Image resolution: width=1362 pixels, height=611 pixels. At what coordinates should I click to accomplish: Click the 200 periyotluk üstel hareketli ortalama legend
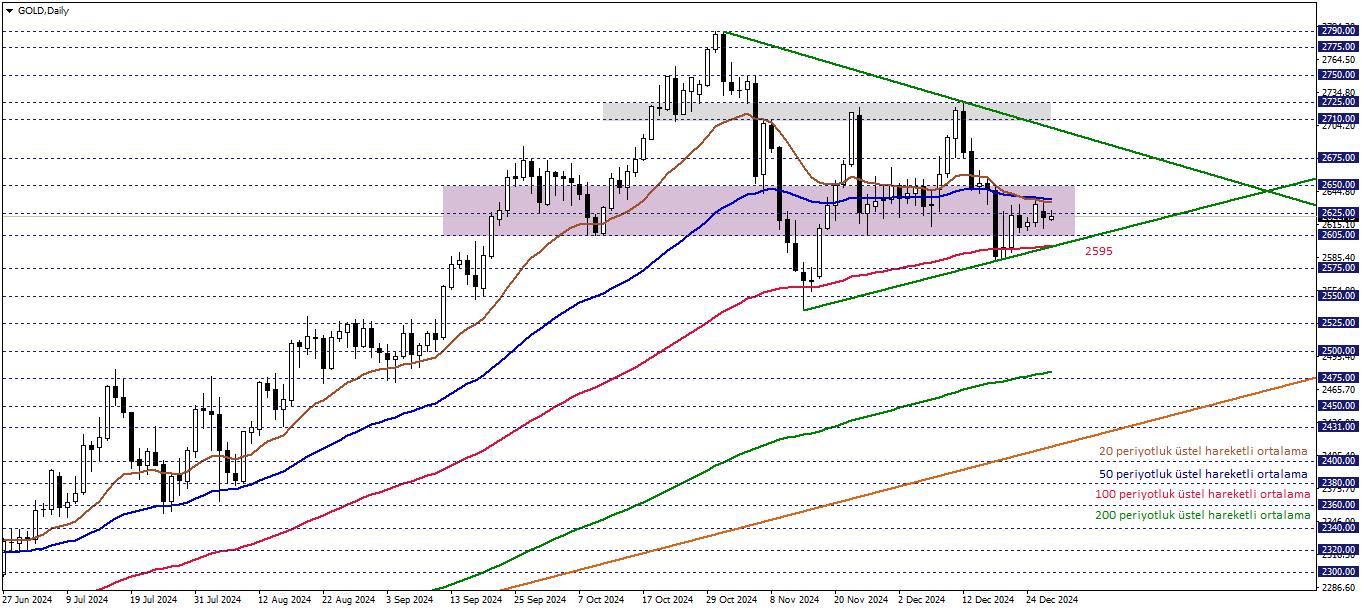point(1202,515)
